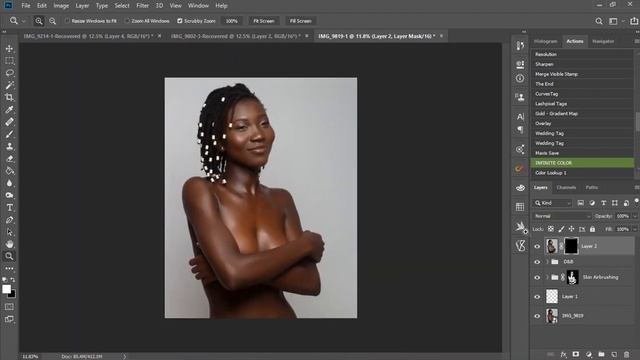The width and height of the screenshot is (640, 360).
Task: Open the search icon at top right
Action: (599, 21)
